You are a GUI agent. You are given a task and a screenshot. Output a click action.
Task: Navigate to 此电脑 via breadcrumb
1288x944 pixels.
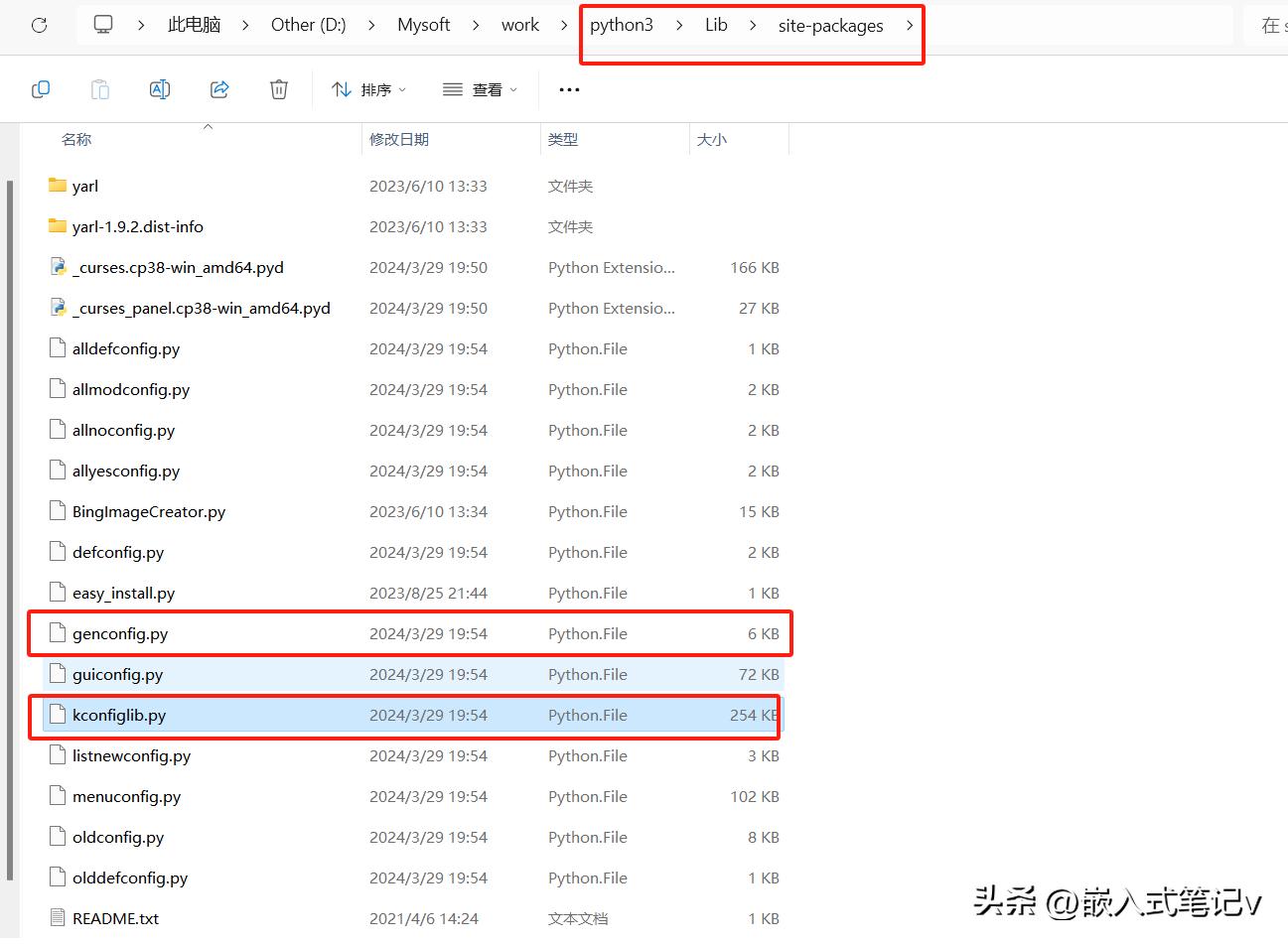(195, 25)
